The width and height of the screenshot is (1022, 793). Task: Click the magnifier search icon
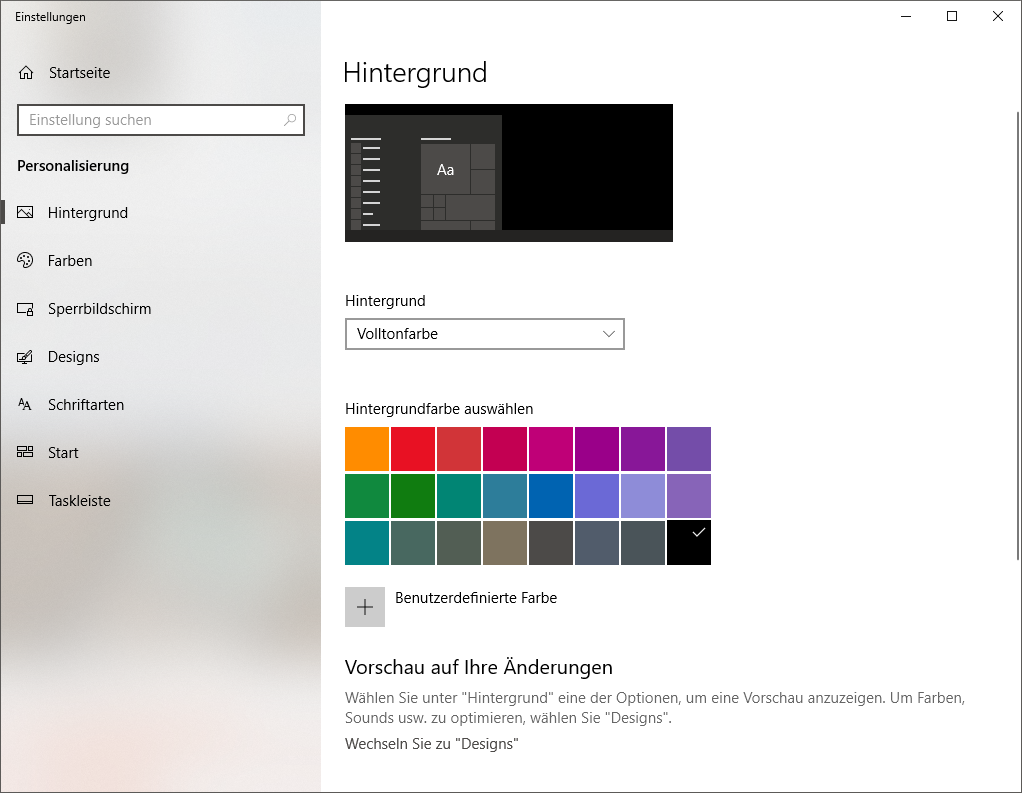coord(290,119)
